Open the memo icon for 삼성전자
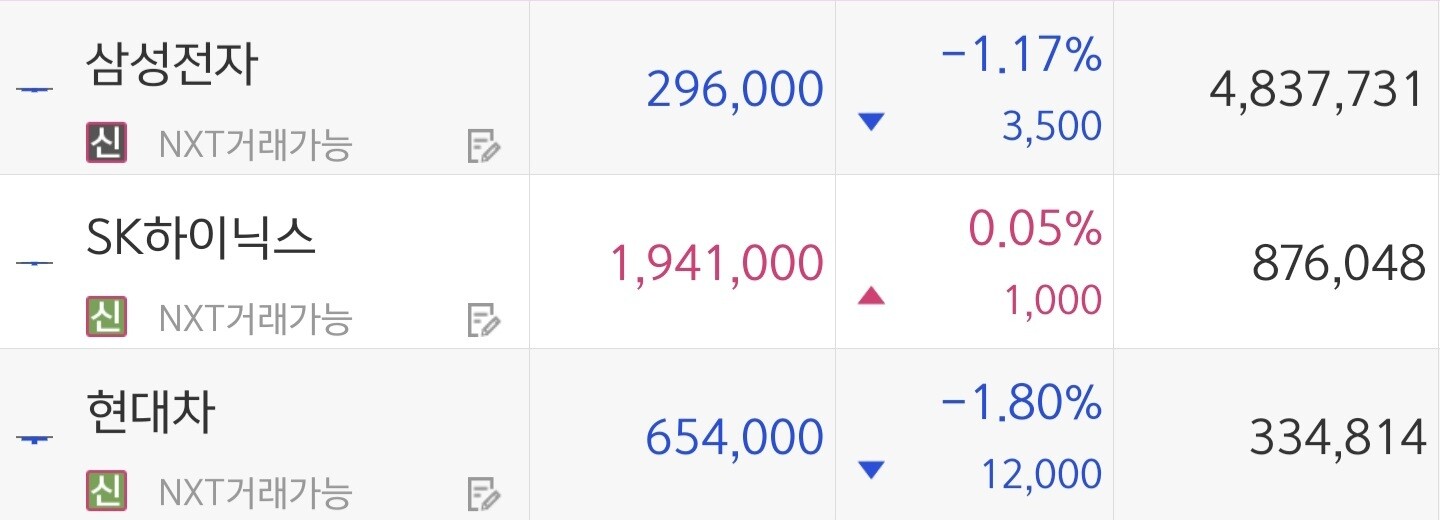This screenshot has width=1440, height=520. click(x=484, y=147)
